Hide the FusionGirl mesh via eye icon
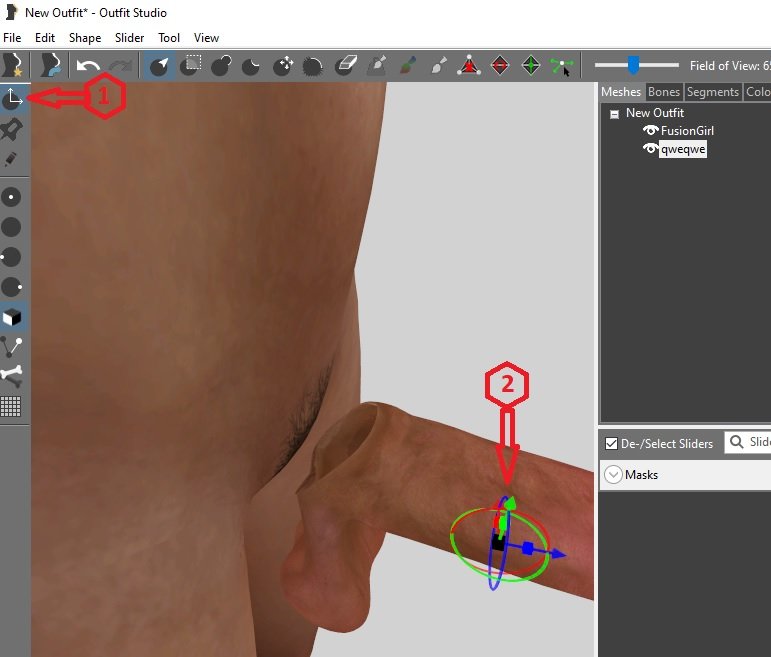 click(x=651, y=131)
